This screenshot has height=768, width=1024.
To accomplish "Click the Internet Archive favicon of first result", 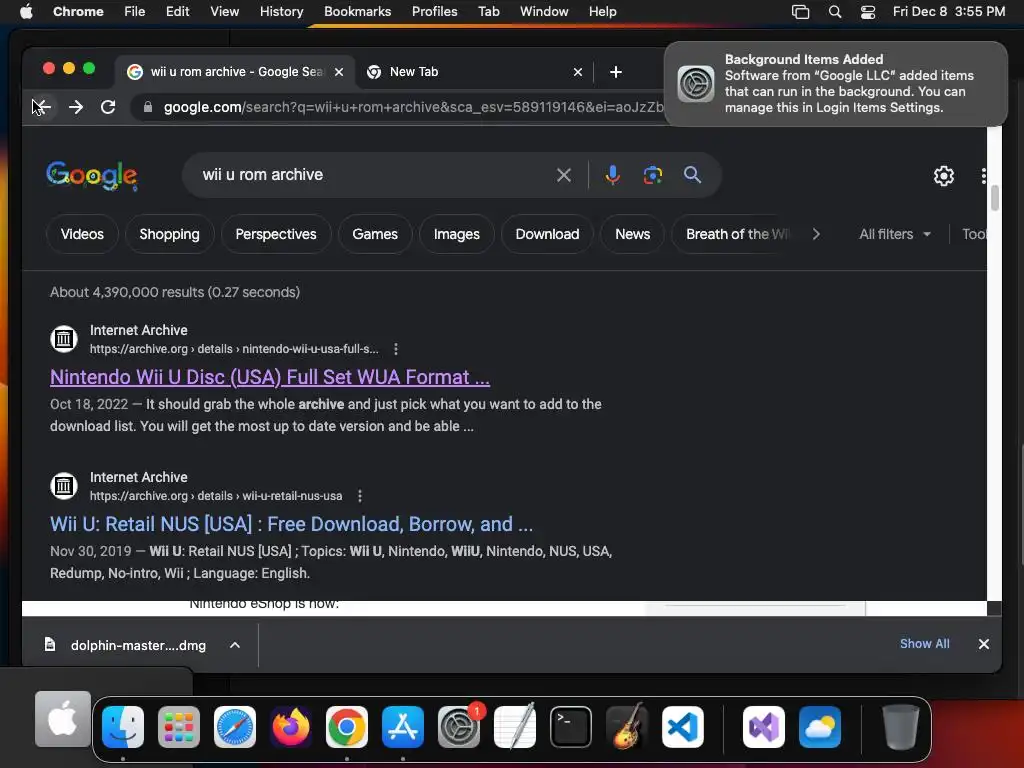I will (64, 339).
